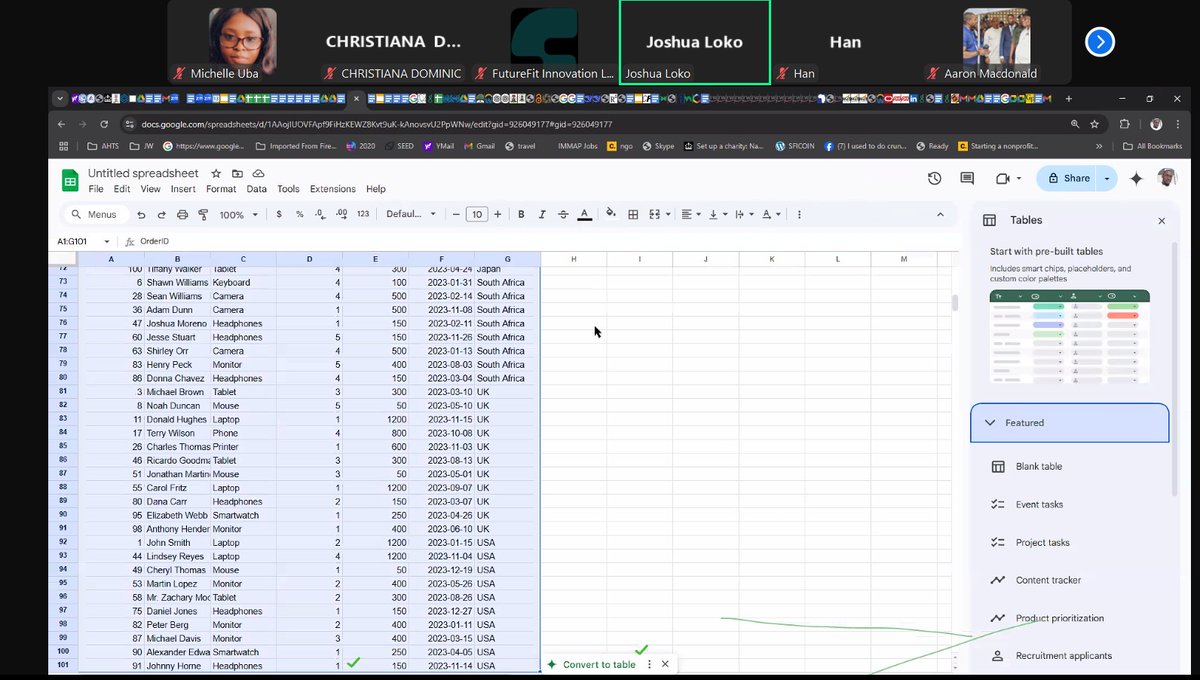The width and height of the screenshot is (1200, 680).
Task: Open the three-dot more toolbar options
Action: click(x=799, y=214)
